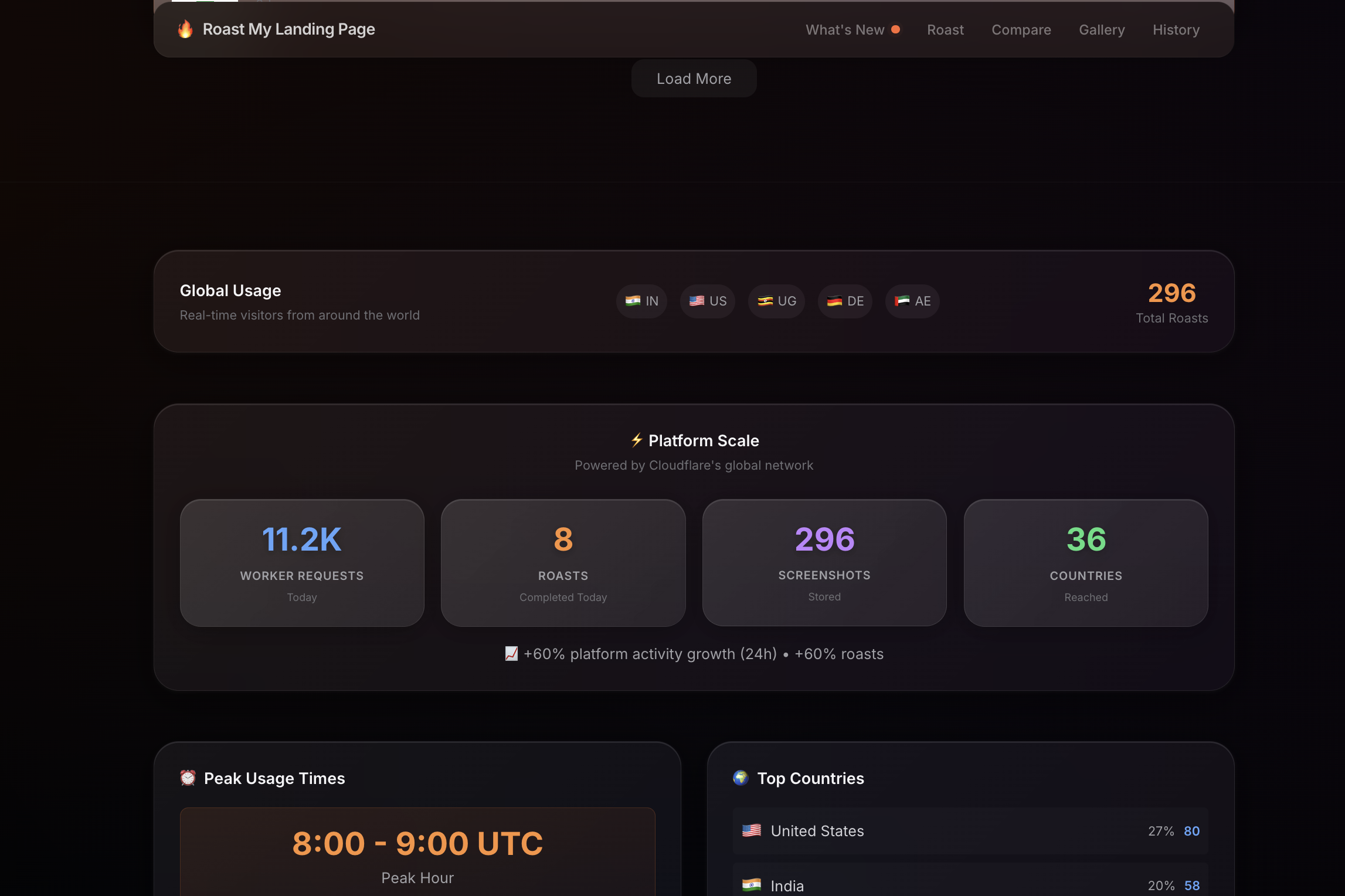Open the Compare page
The image size is (1345, 896).
click(1021, 30)
